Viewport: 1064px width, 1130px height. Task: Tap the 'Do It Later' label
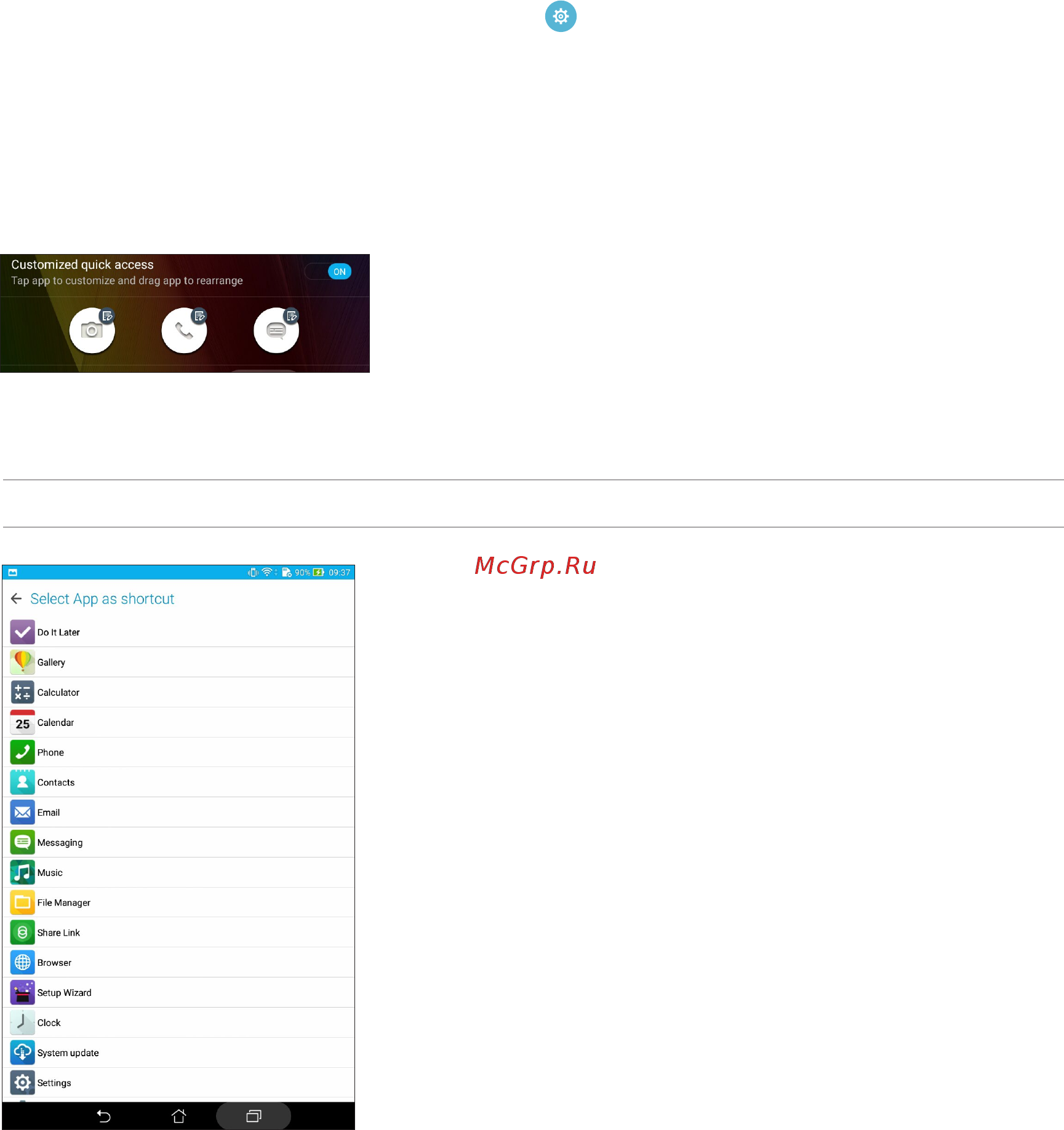click(x=58, y=632)
